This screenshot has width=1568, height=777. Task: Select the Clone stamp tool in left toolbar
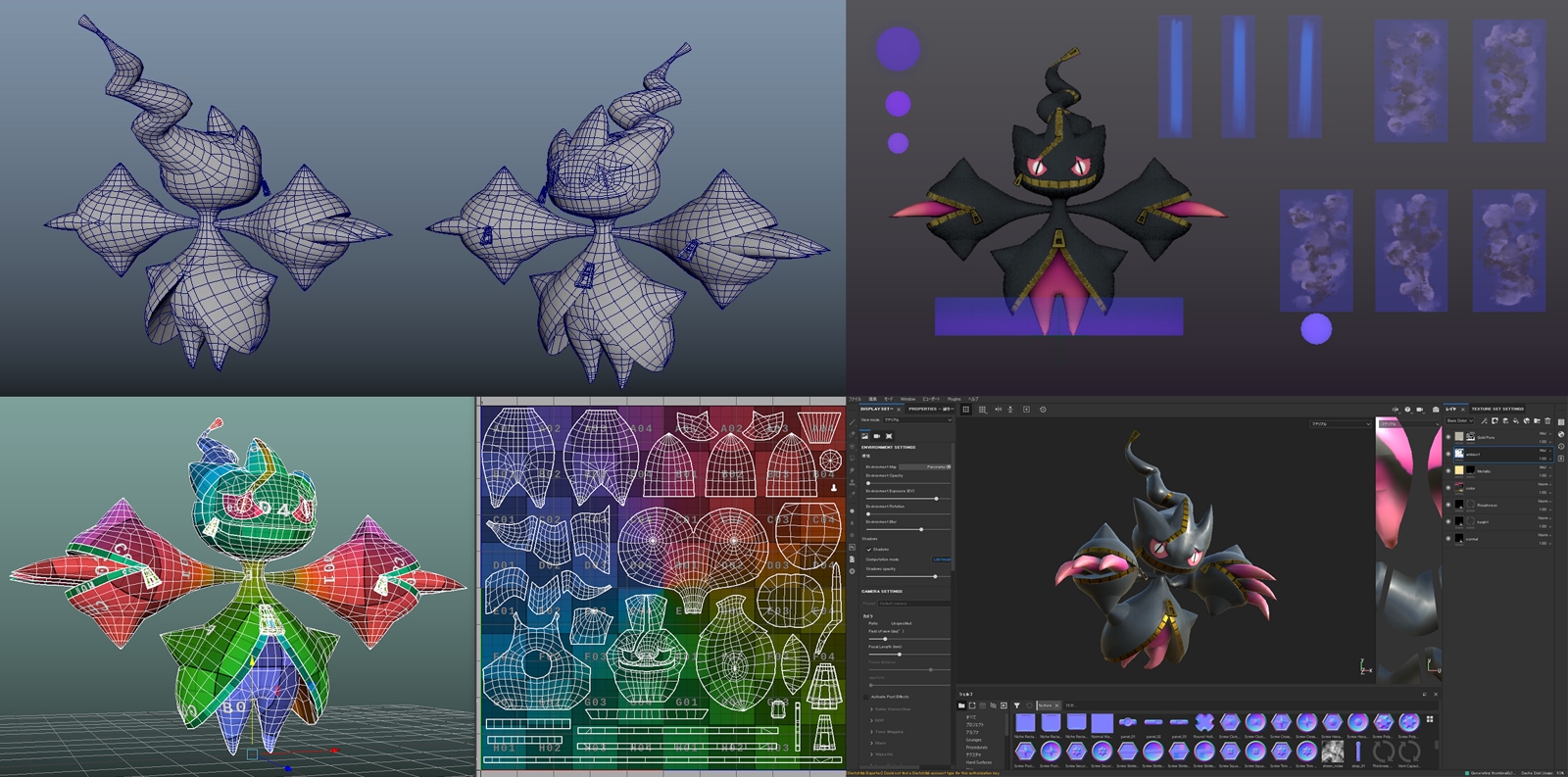pyautogui.click(x=853, y=482)
